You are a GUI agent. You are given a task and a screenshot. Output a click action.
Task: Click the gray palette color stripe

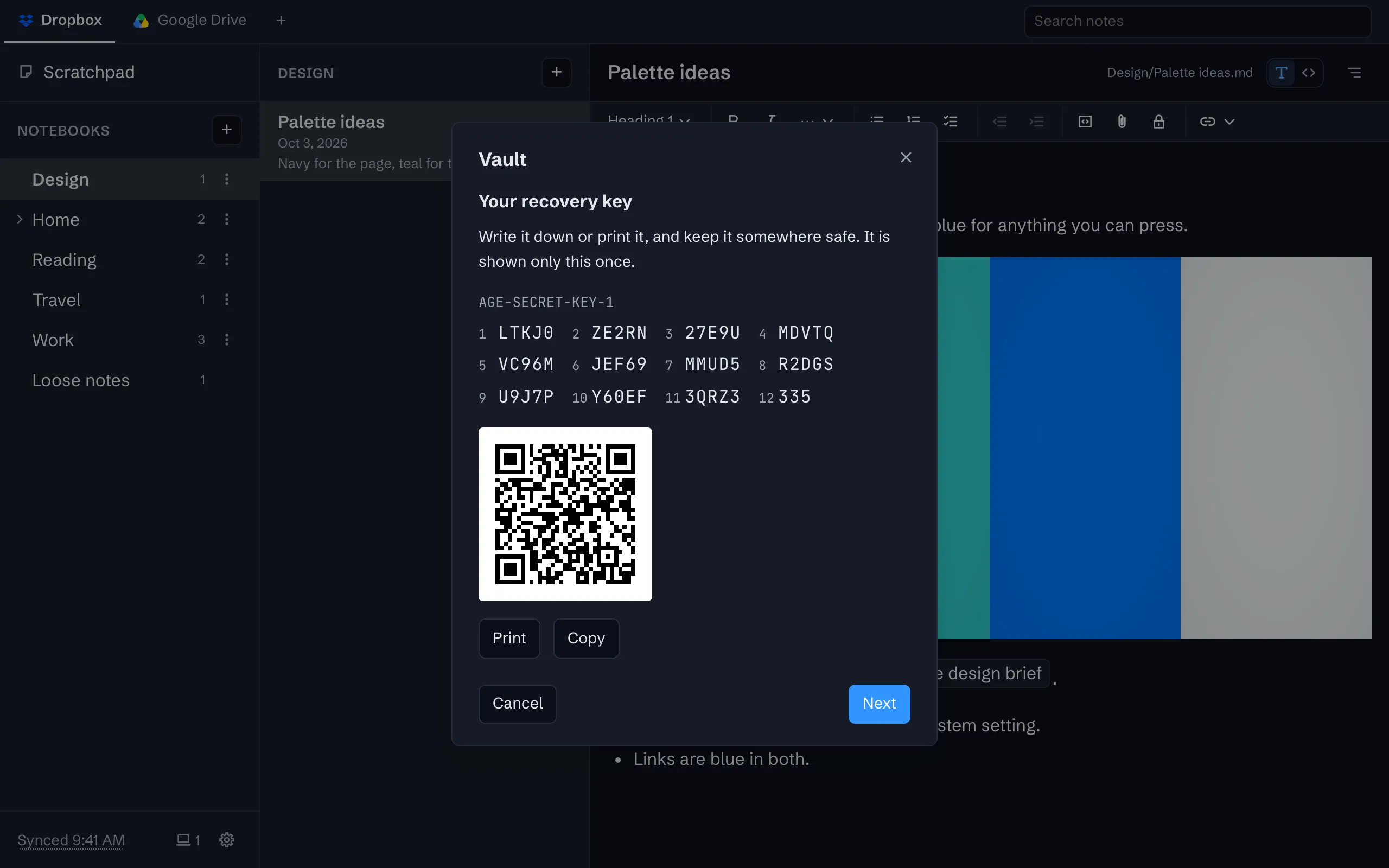1276,448
